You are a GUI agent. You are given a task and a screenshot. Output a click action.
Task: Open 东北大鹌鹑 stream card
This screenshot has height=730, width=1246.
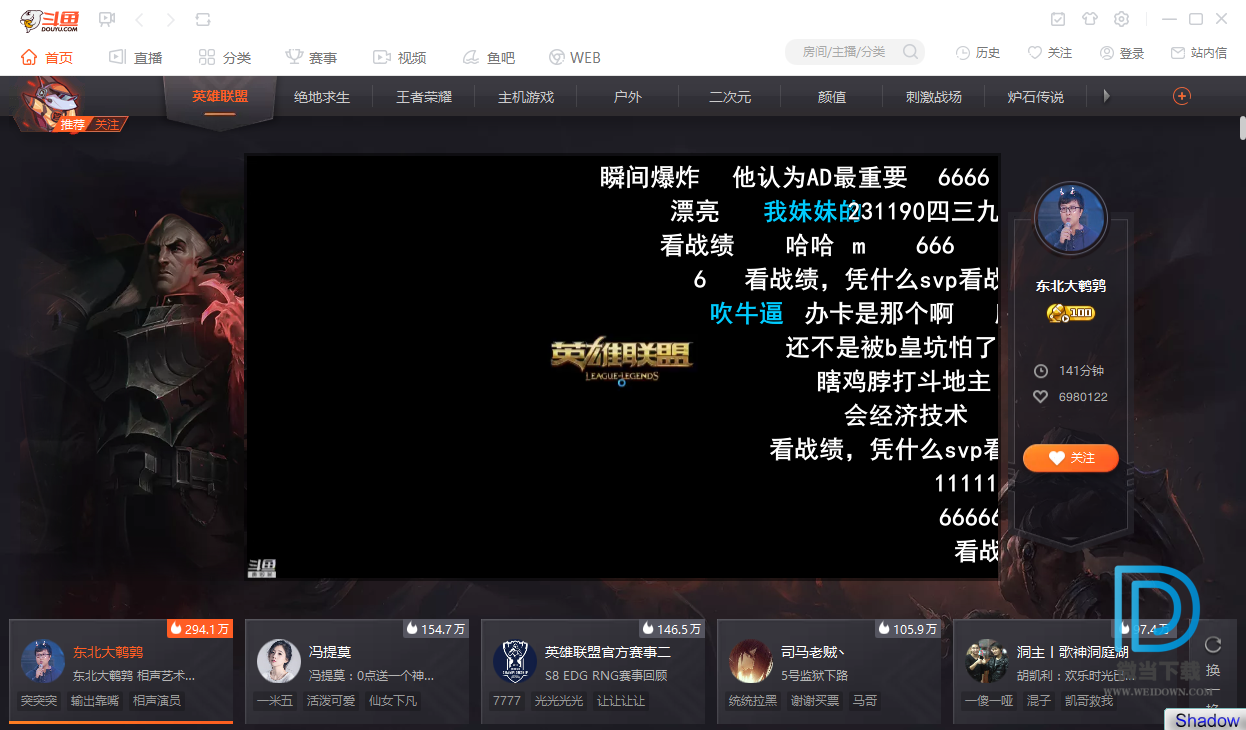pos(121,669)
